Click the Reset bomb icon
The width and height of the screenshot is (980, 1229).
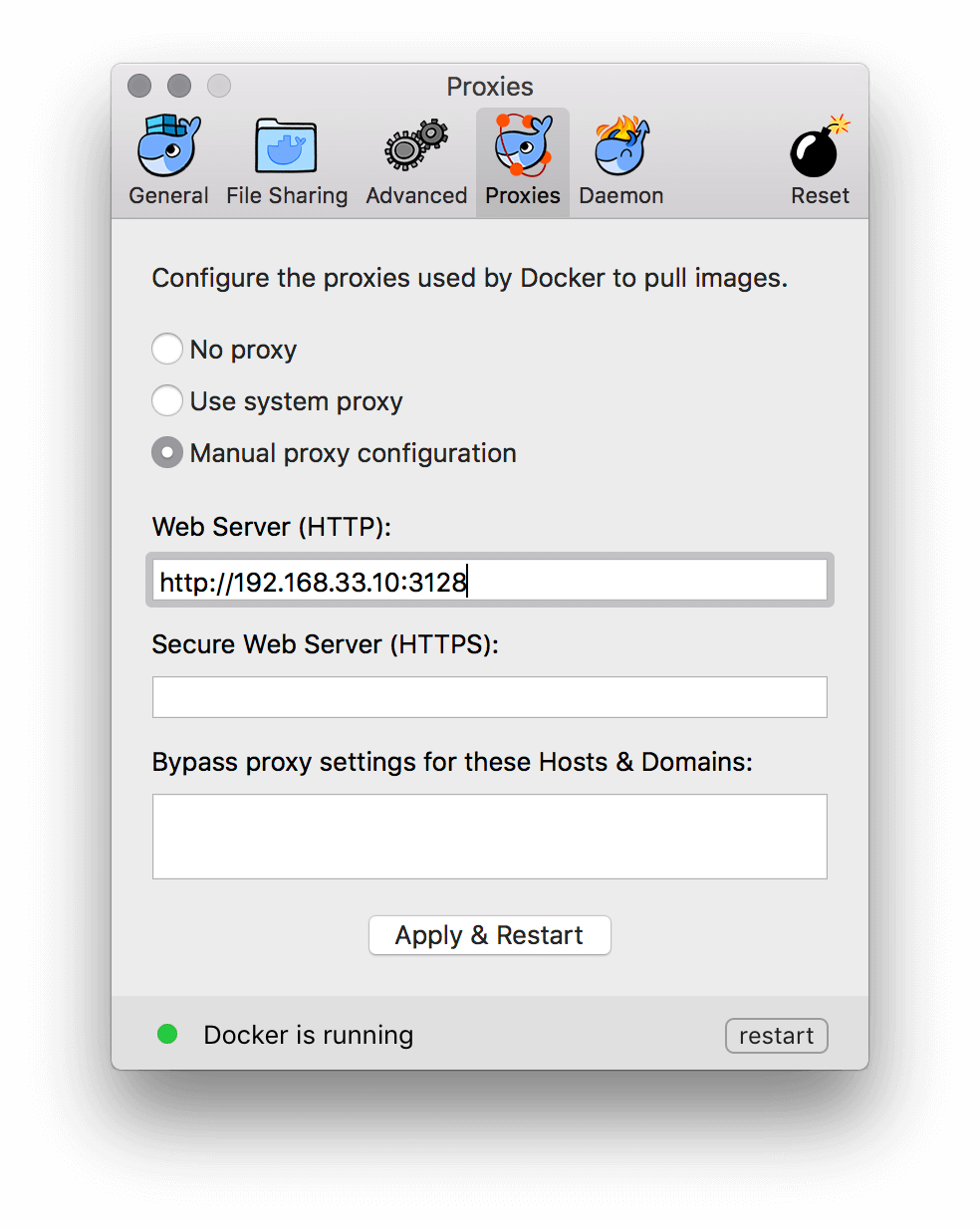click(820, 147)
